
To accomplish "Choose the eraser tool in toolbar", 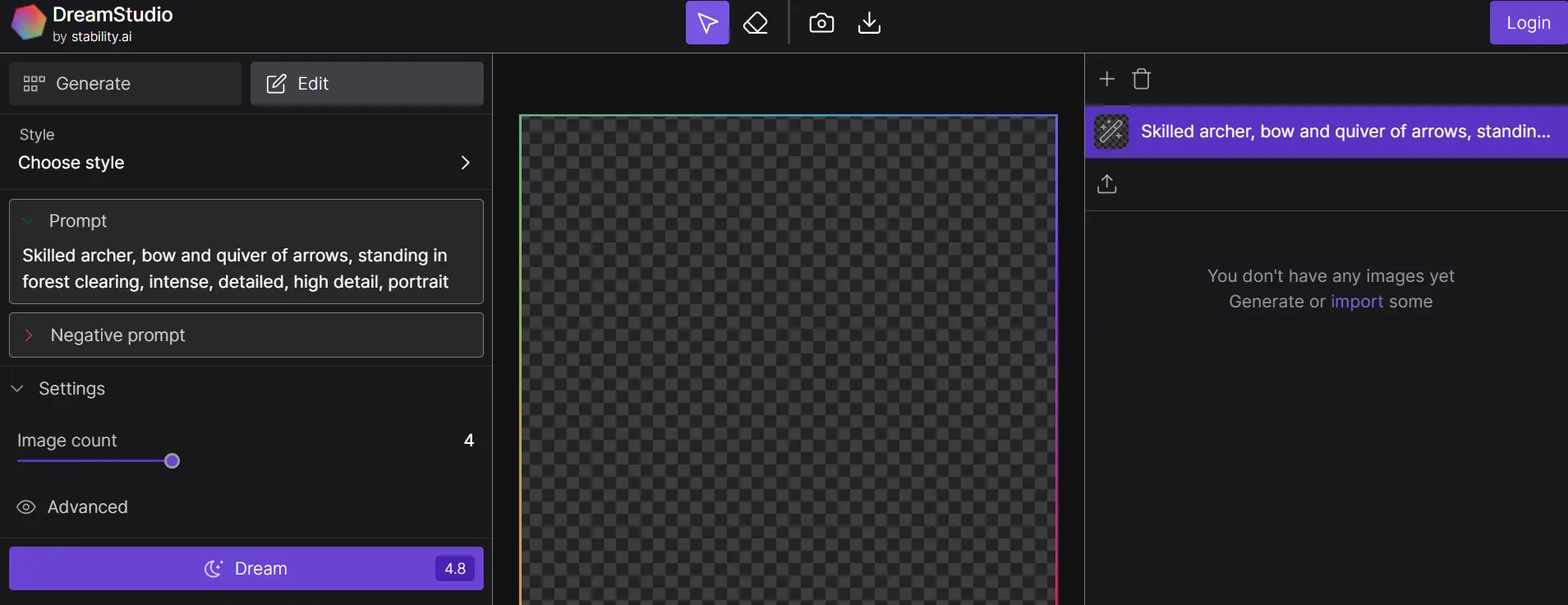I will click(755, 23).
